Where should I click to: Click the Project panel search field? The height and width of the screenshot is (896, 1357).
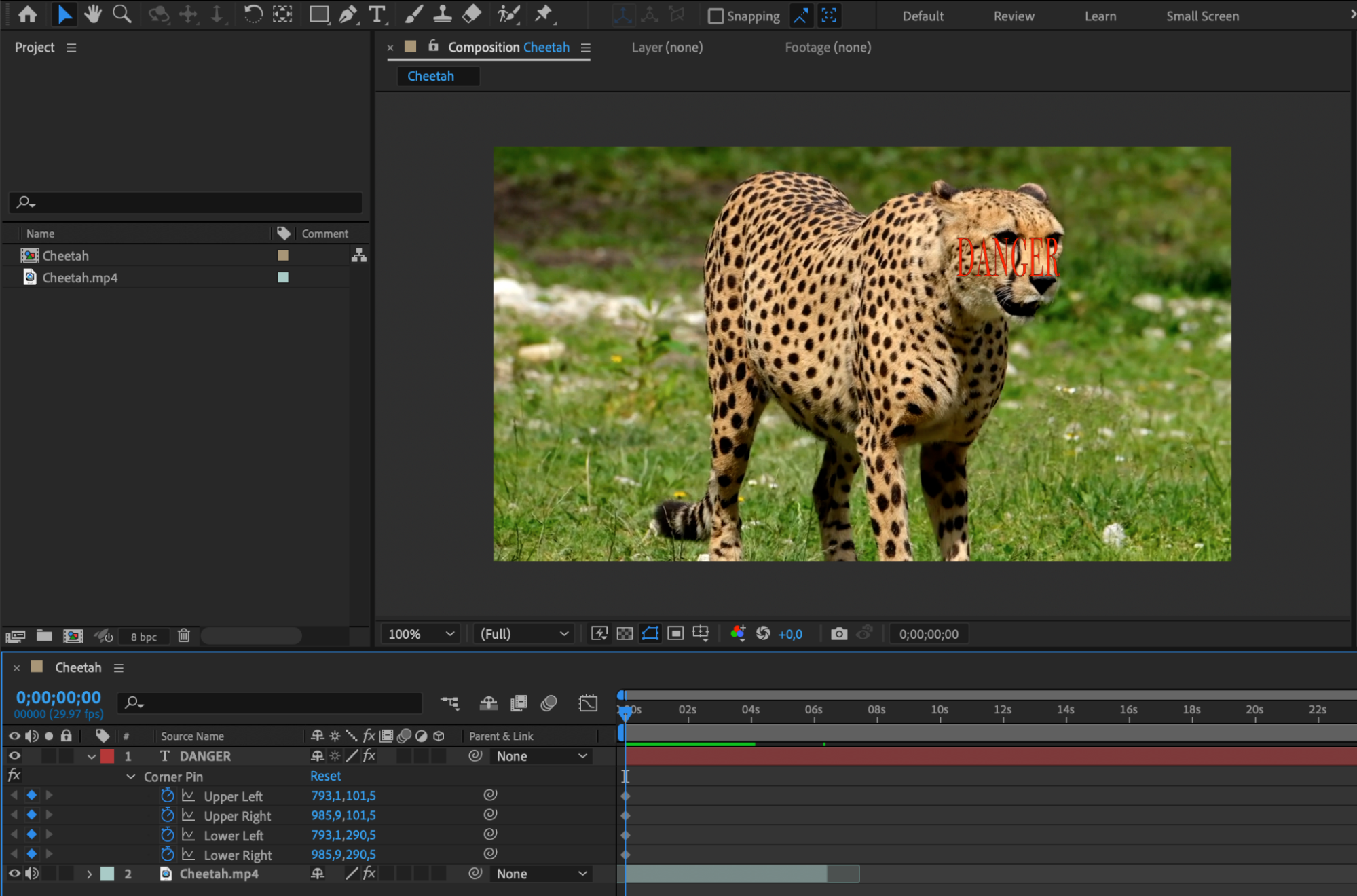tap(190, 202)
